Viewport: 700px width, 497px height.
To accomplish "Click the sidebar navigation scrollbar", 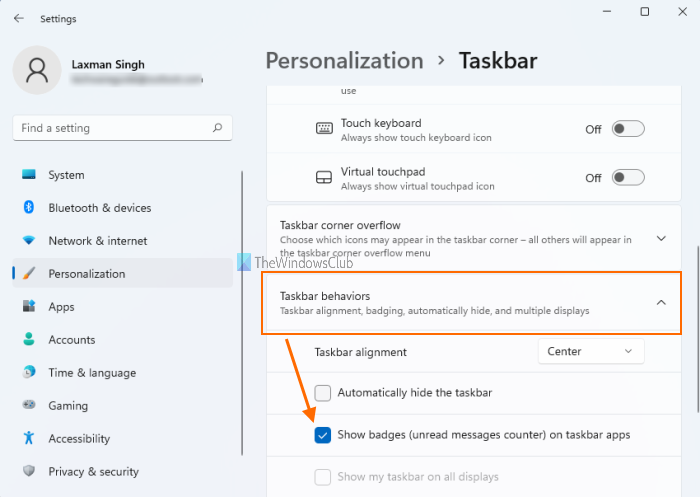I will tap(242, 313).
